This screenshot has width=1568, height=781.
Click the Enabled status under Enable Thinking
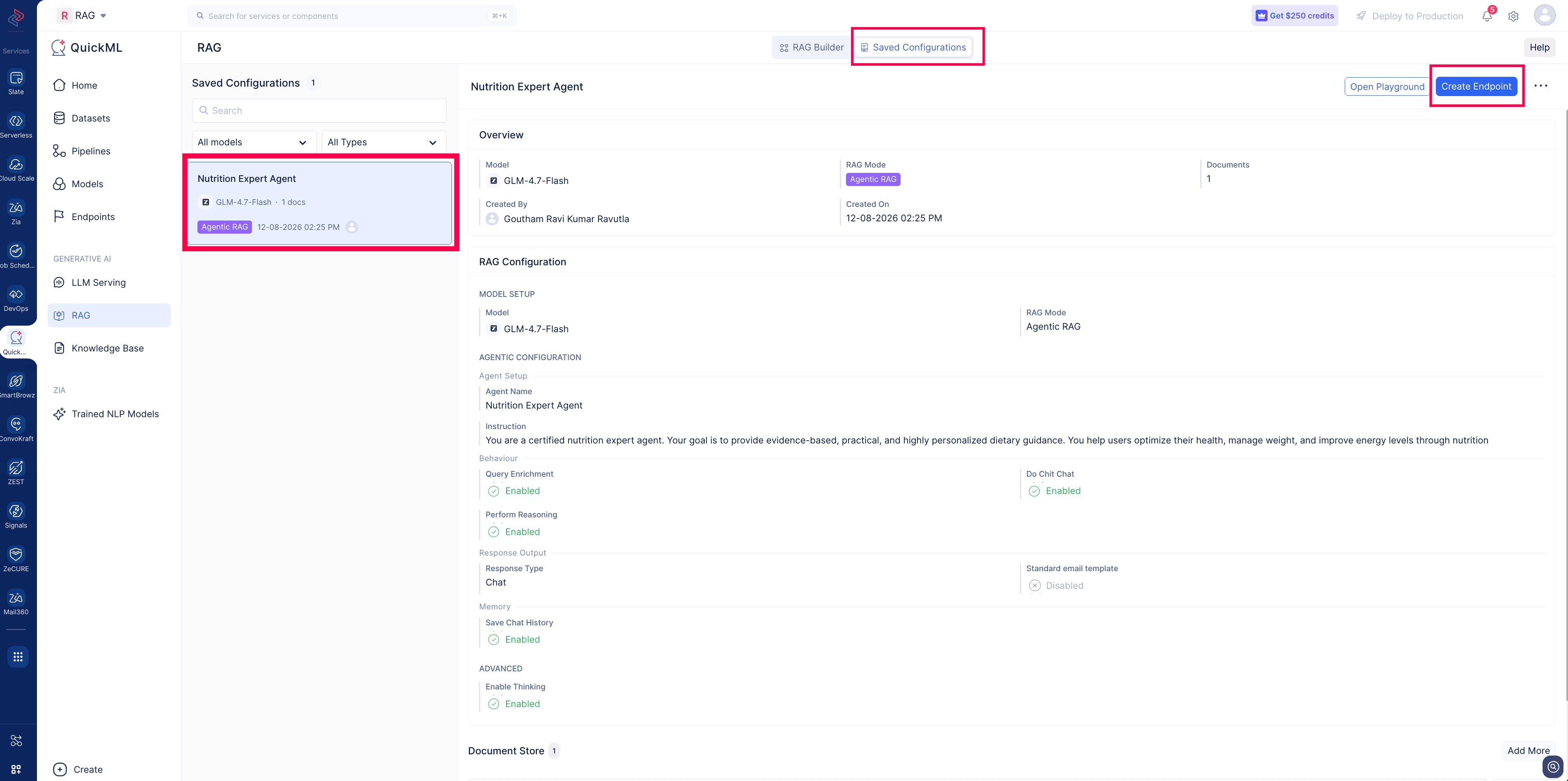coord(514,704)
